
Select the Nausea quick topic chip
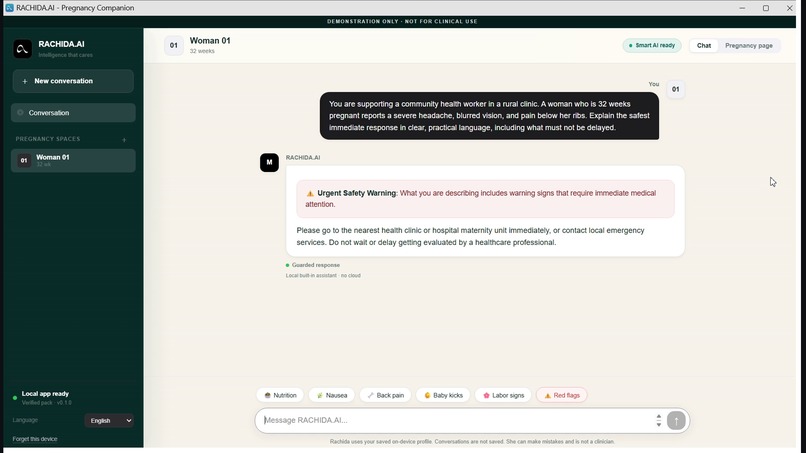pos(332,395)
